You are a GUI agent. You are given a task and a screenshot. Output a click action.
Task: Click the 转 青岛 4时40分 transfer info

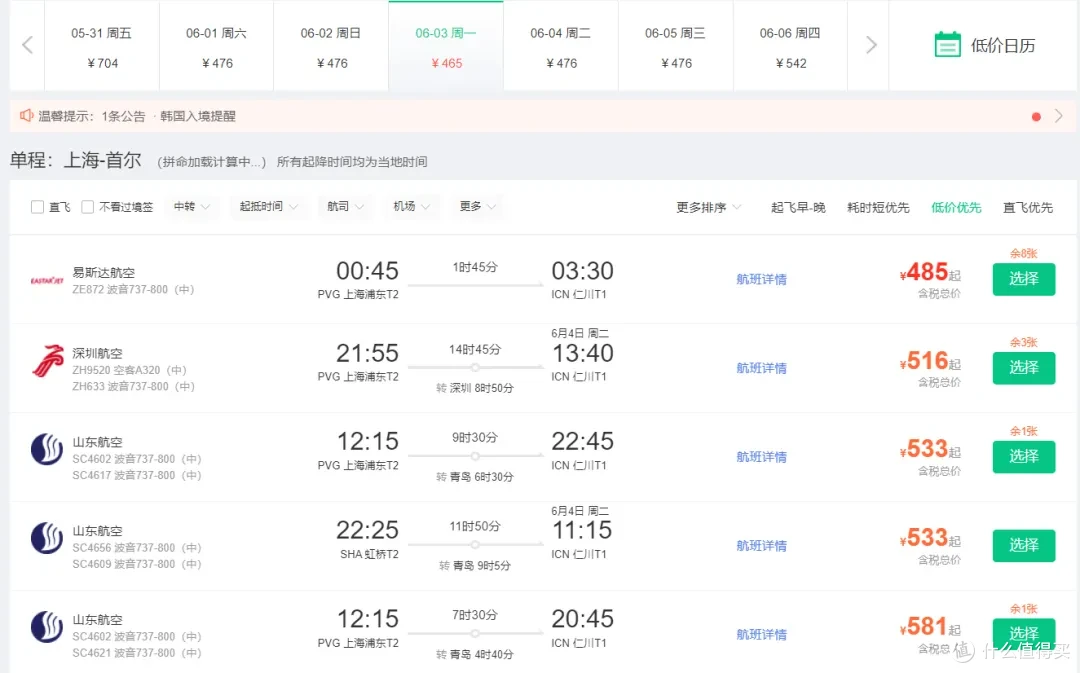475,654
